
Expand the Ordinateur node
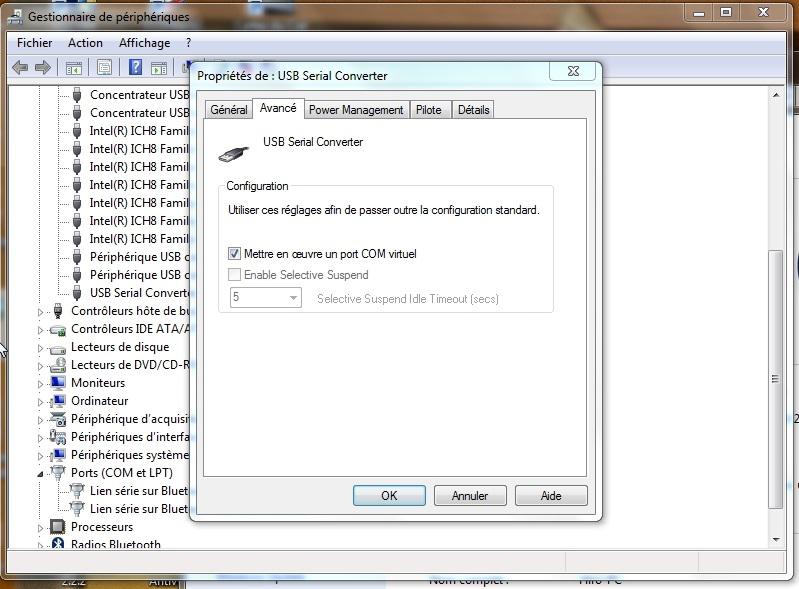pyautogui.click(x=41, y=402)
